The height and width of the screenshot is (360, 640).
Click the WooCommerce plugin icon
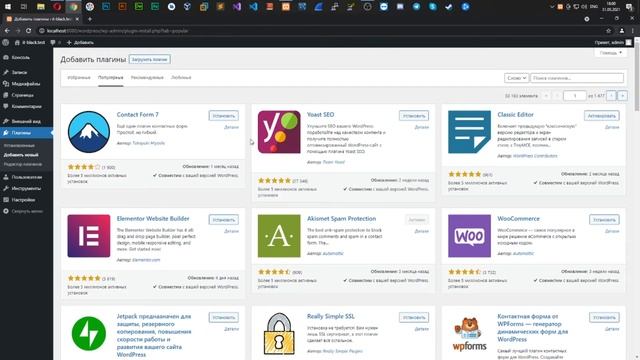[469, 236]
